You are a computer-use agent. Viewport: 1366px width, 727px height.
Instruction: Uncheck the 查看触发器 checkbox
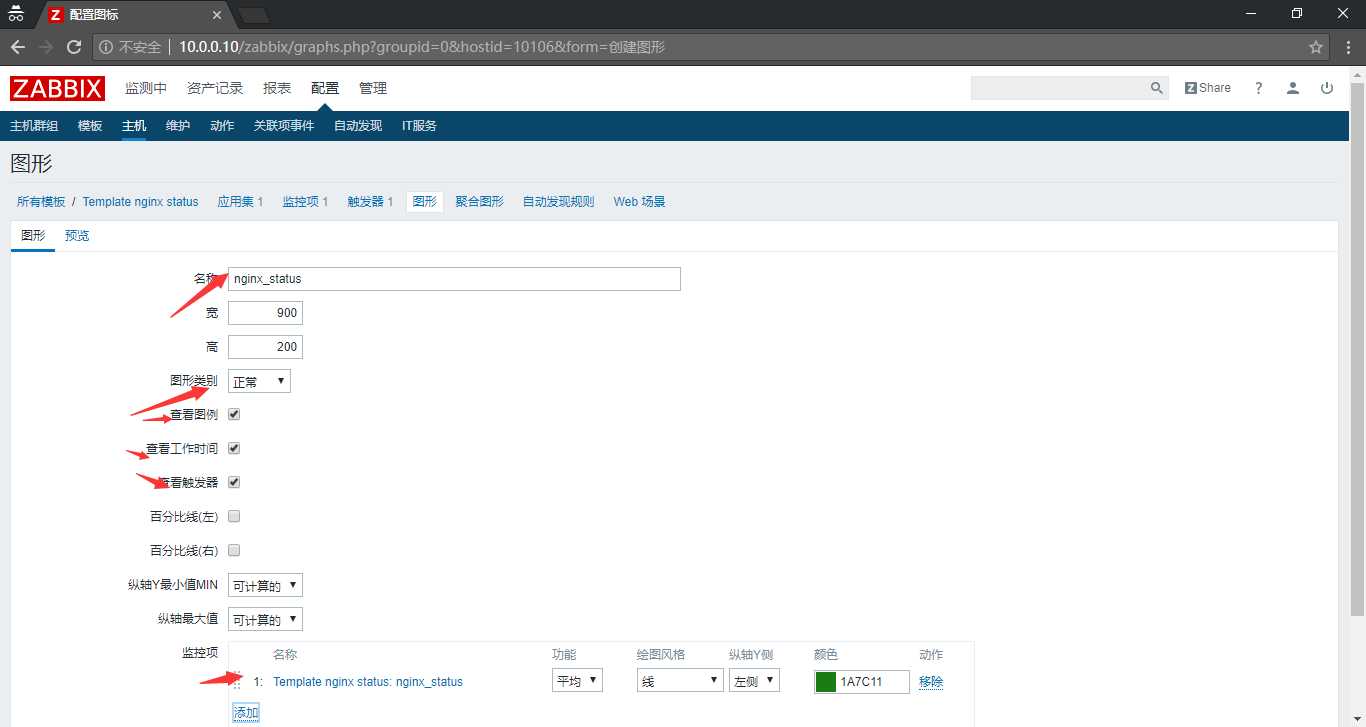pos(234,482)
